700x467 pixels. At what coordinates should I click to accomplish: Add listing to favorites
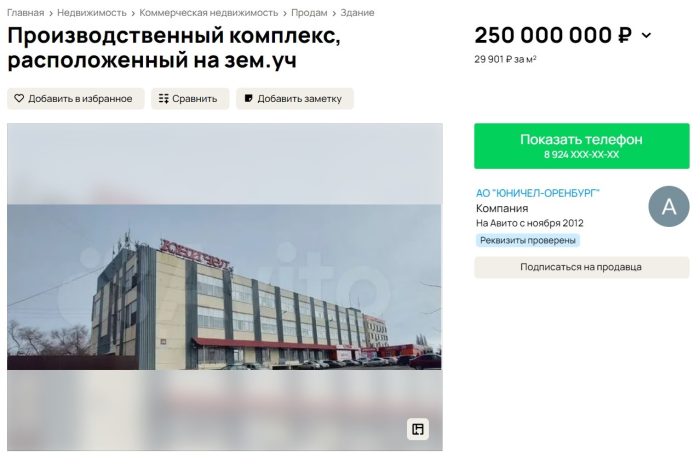[76, 99]
